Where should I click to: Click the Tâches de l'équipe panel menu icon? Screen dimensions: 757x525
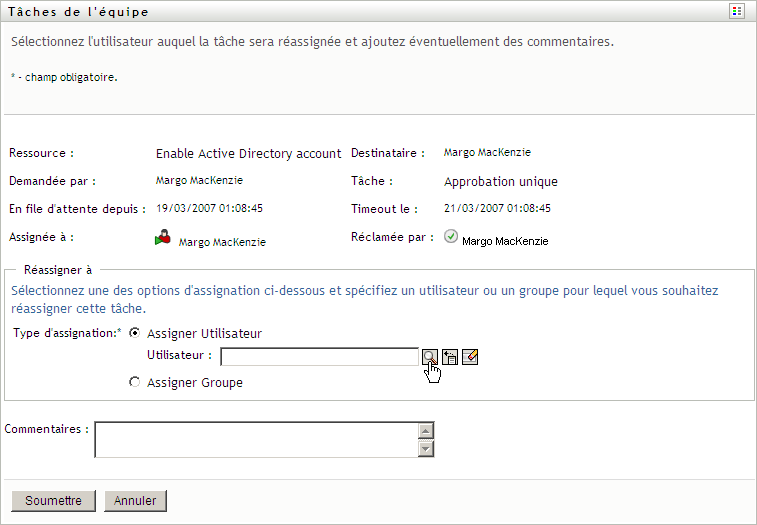pyautogui.click(x=738, y=11)
